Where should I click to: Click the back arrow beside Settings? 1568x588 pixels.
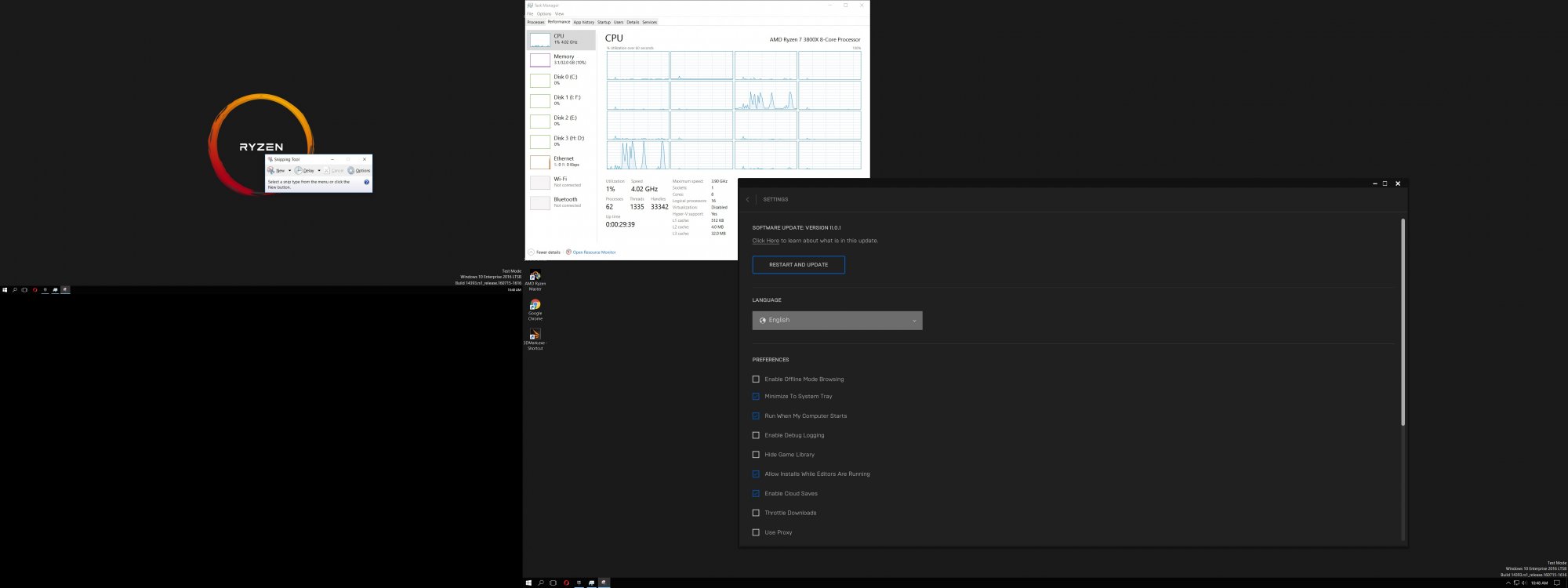[748, 200]
